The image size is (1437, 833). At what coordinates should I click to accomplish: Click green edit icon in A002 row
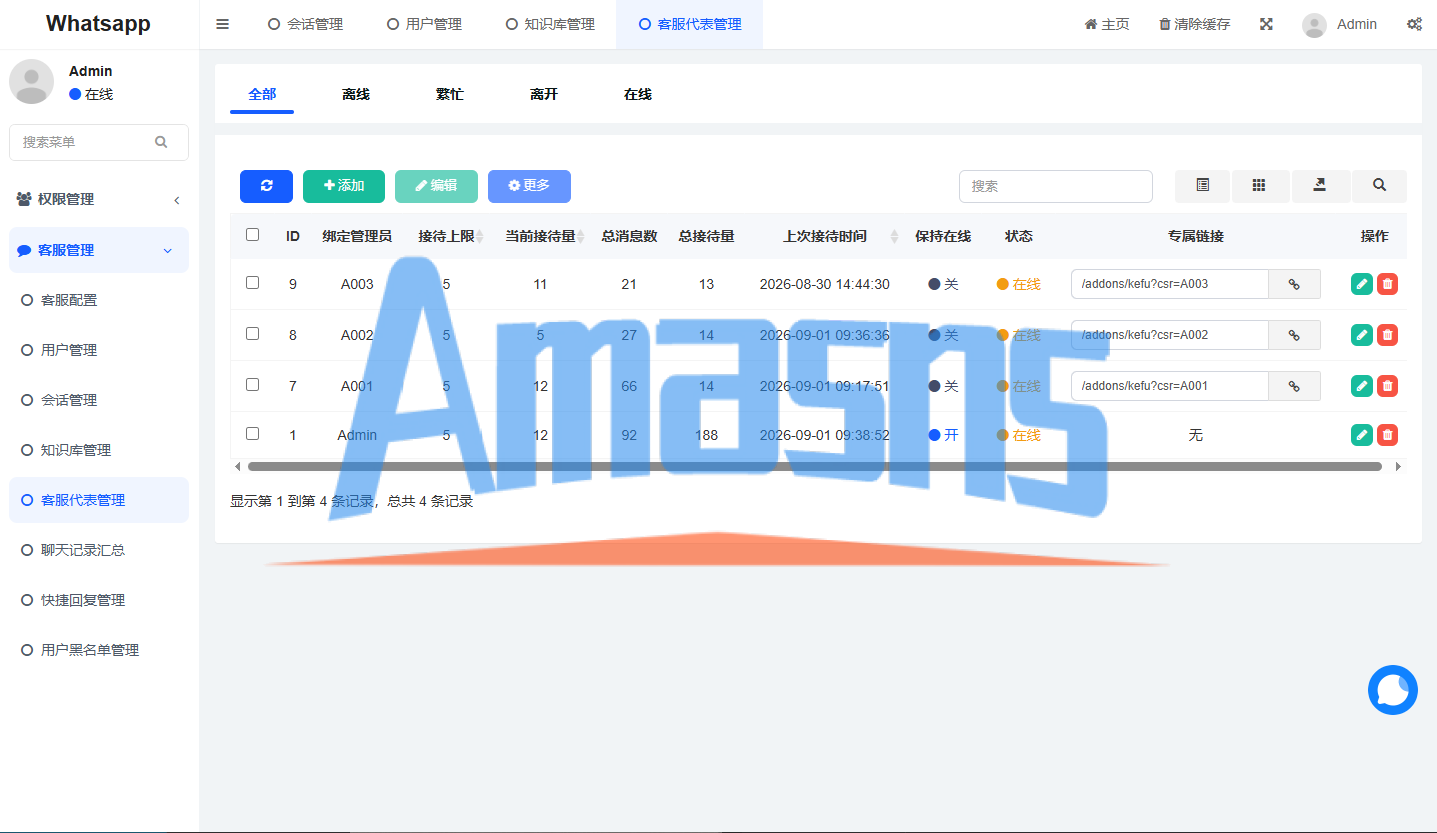pyautogui.click(x=1361, y=335)
